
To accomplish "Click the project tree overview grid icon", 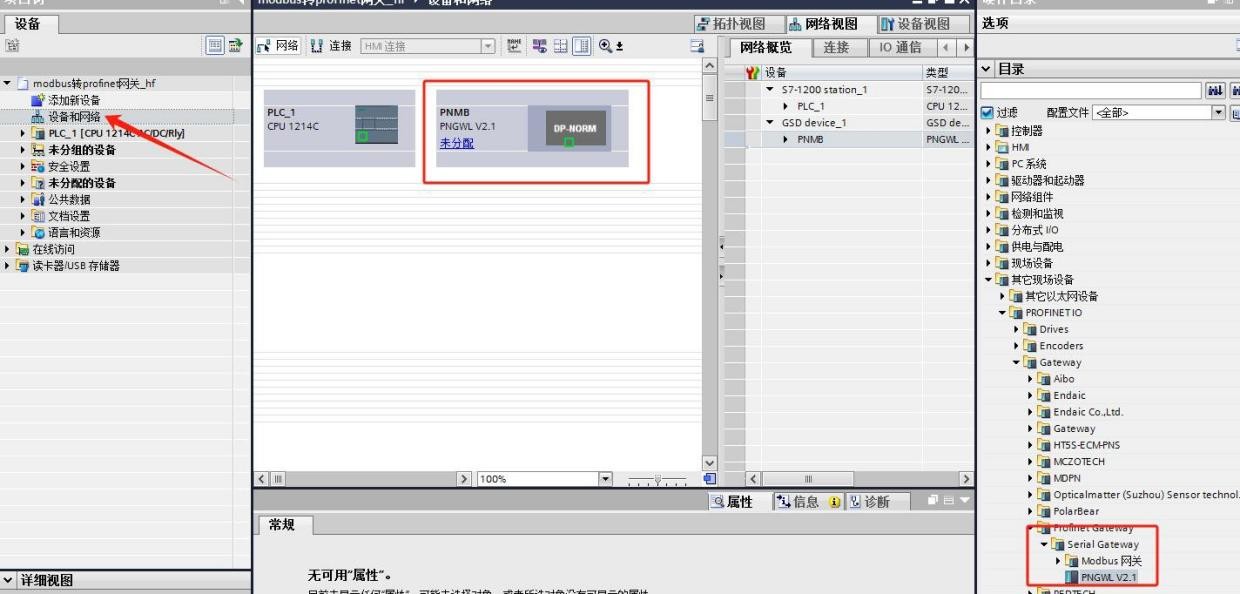I will tap(215, 45).
